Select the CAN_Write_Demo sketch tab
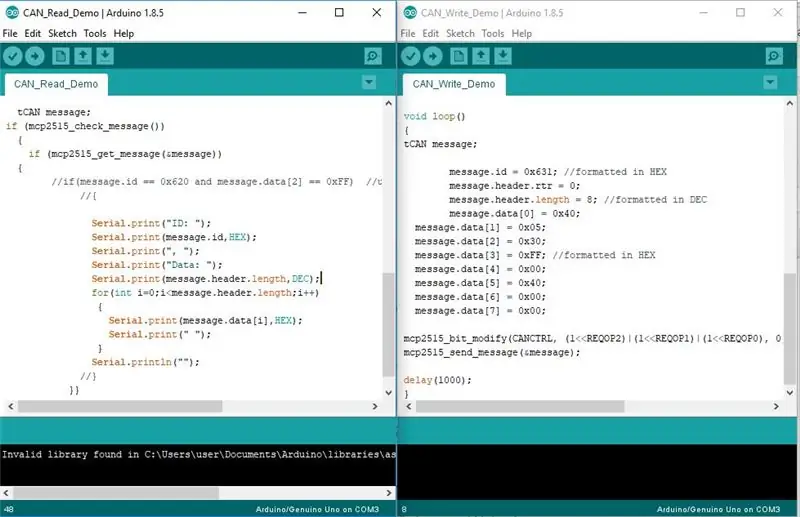The height and width of the screenshot is (517, 800). tap(454, 84)
